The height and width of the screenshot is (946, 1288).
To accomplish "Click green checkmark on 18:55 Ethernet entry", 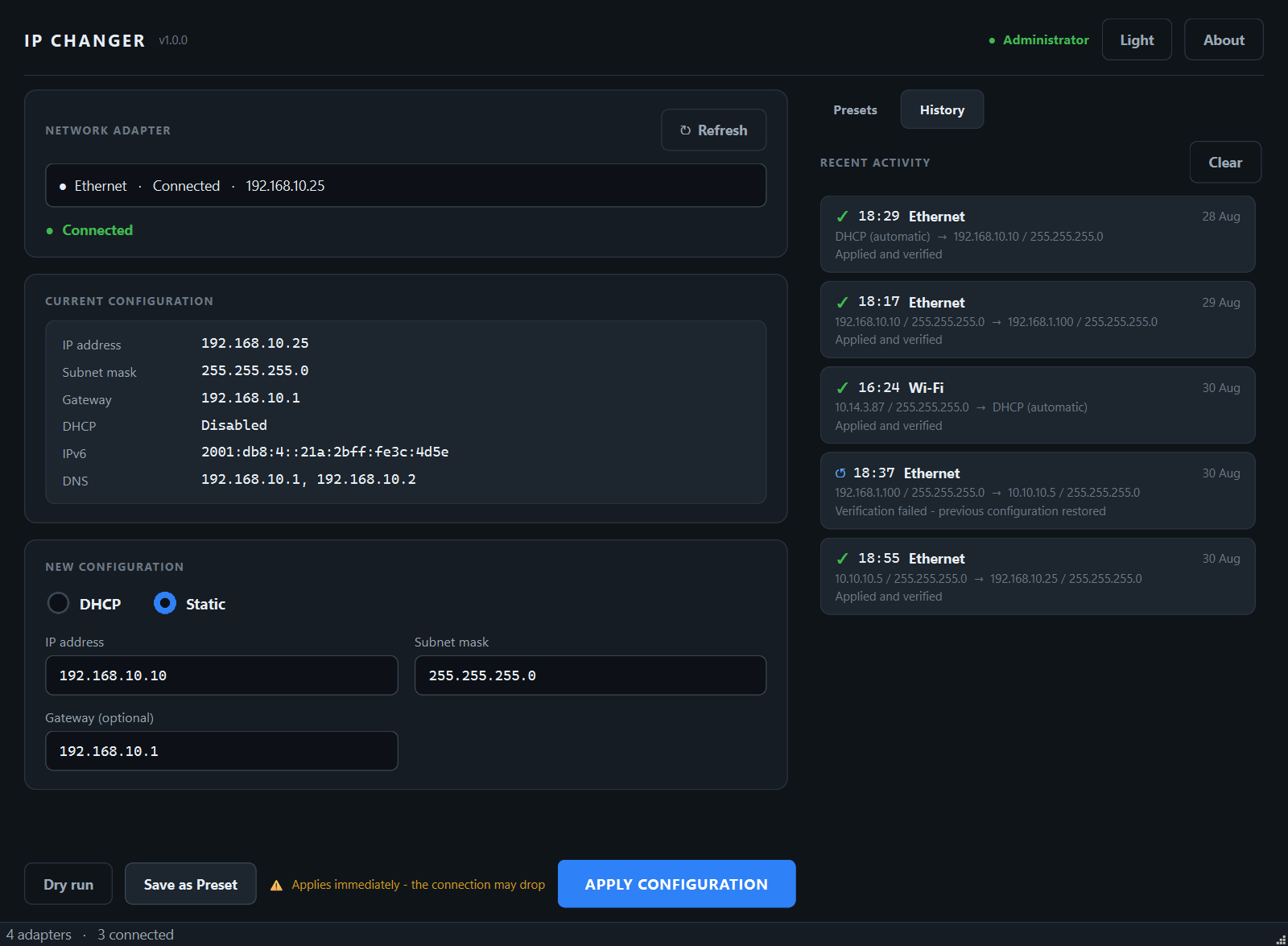I will click(x=842, y=559).
